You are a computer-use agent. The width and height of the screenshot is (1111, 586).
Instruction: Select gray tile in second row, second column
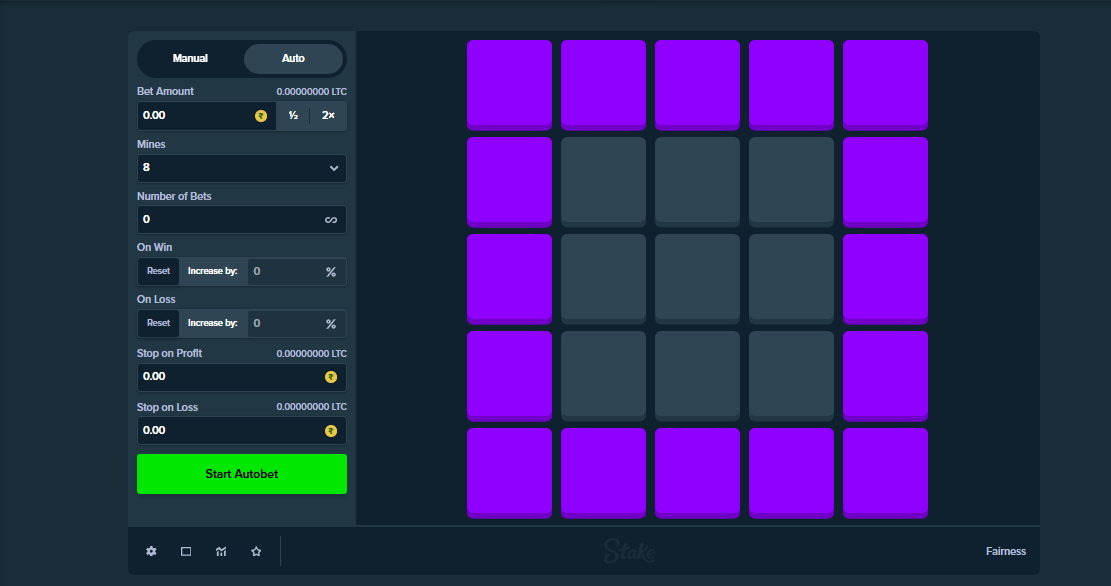tap(603, 182)
